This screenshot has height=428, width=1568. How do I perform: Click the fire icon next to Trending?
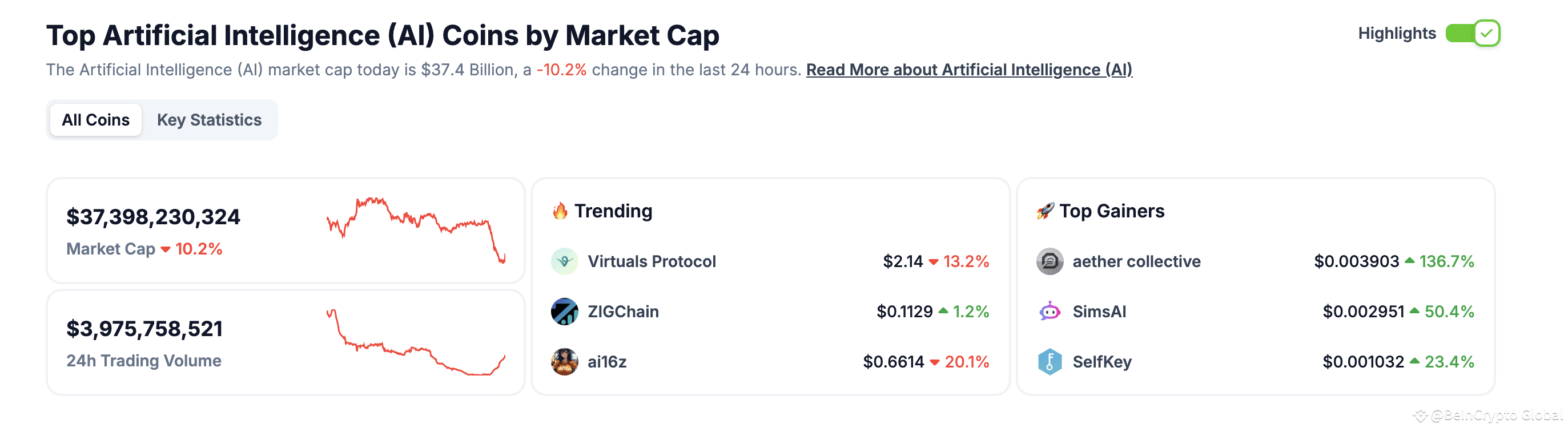(x=561, y=211)
